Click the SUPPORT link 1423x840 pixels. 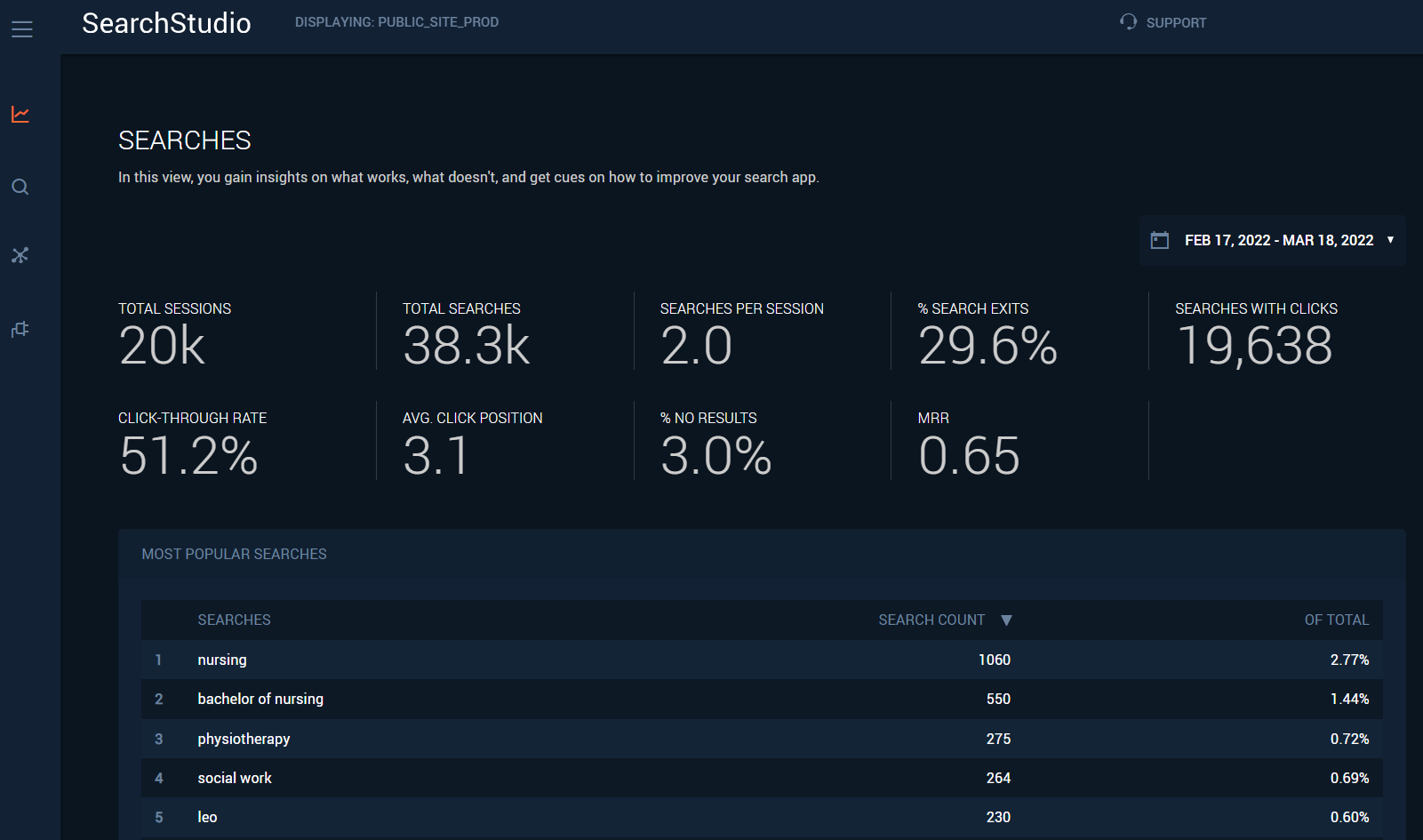coord(1176,23)
